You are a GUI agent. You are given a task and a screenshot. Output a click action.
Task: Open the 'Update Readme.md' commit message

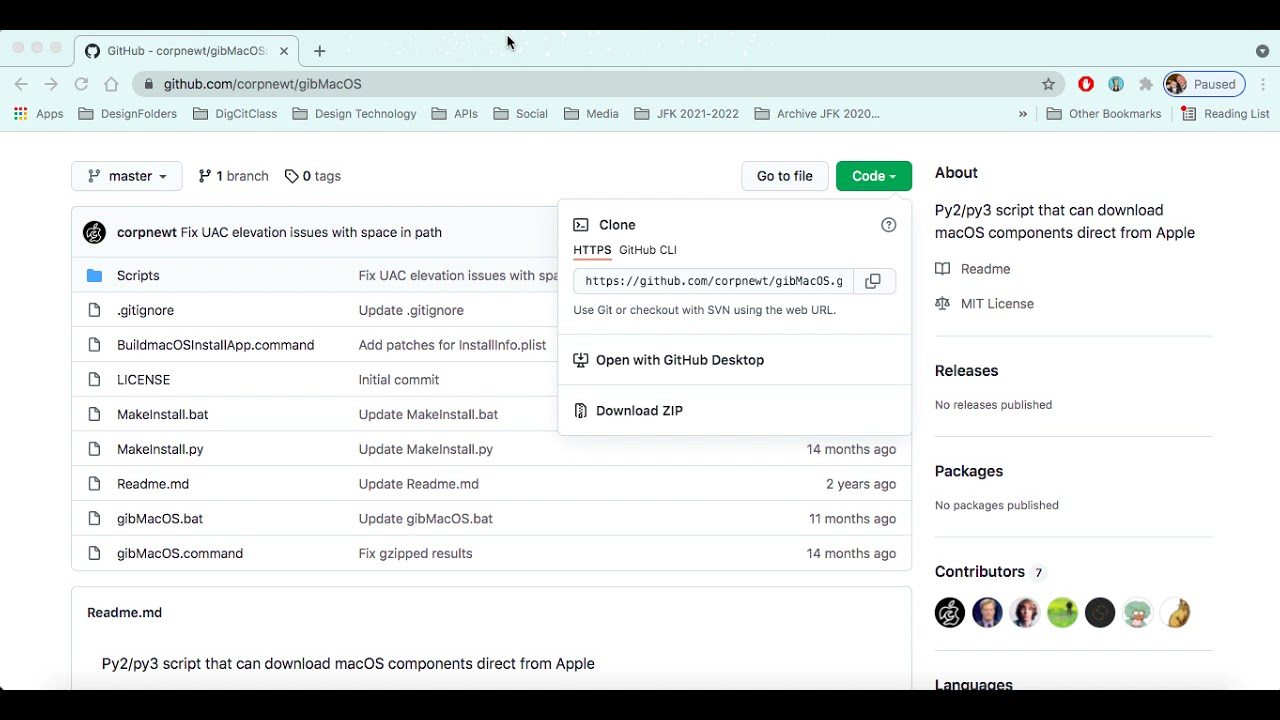tap(419, 484)
